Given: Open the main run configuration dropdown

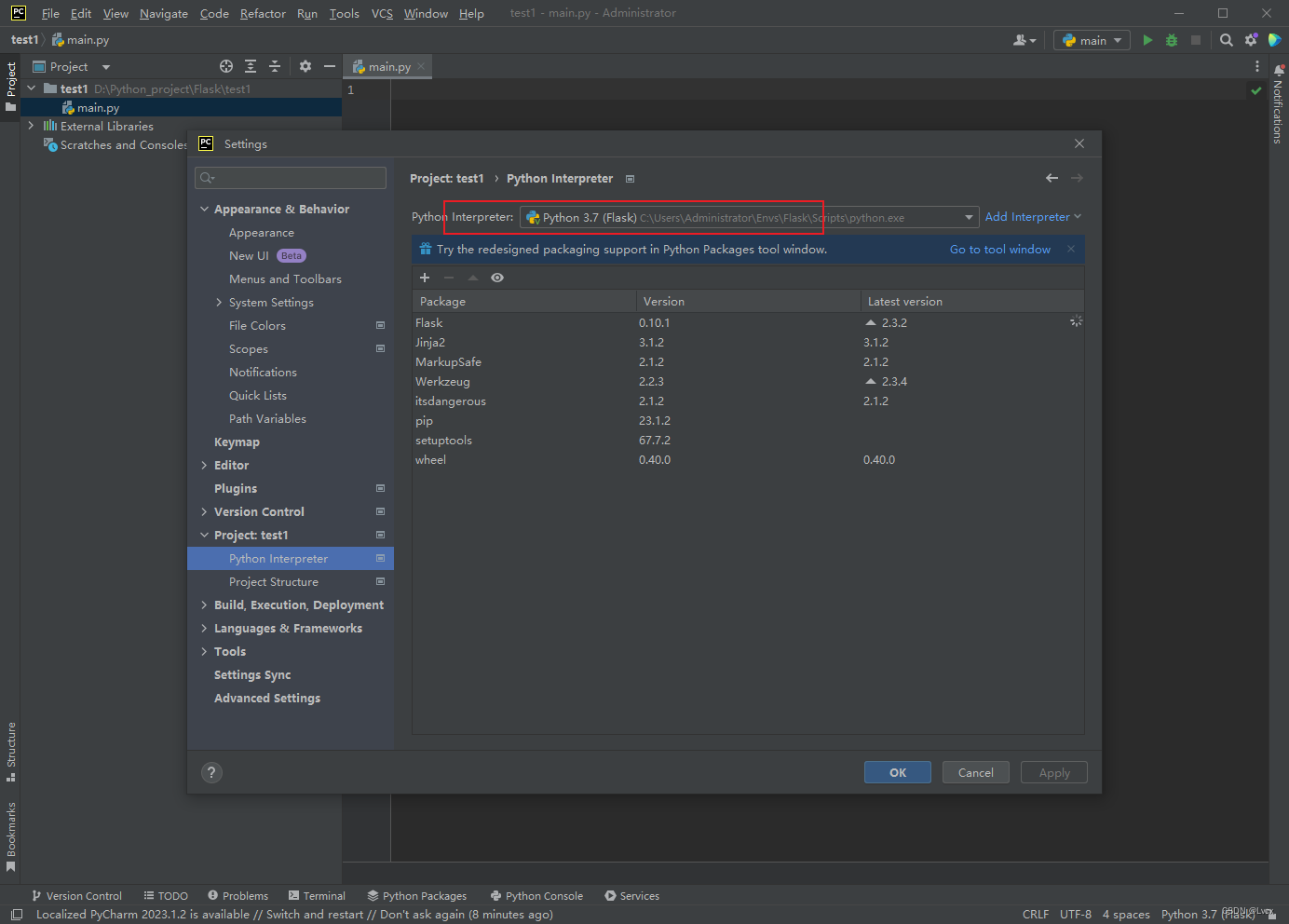Looking at the screenshot, I should tap(1092, 40).
